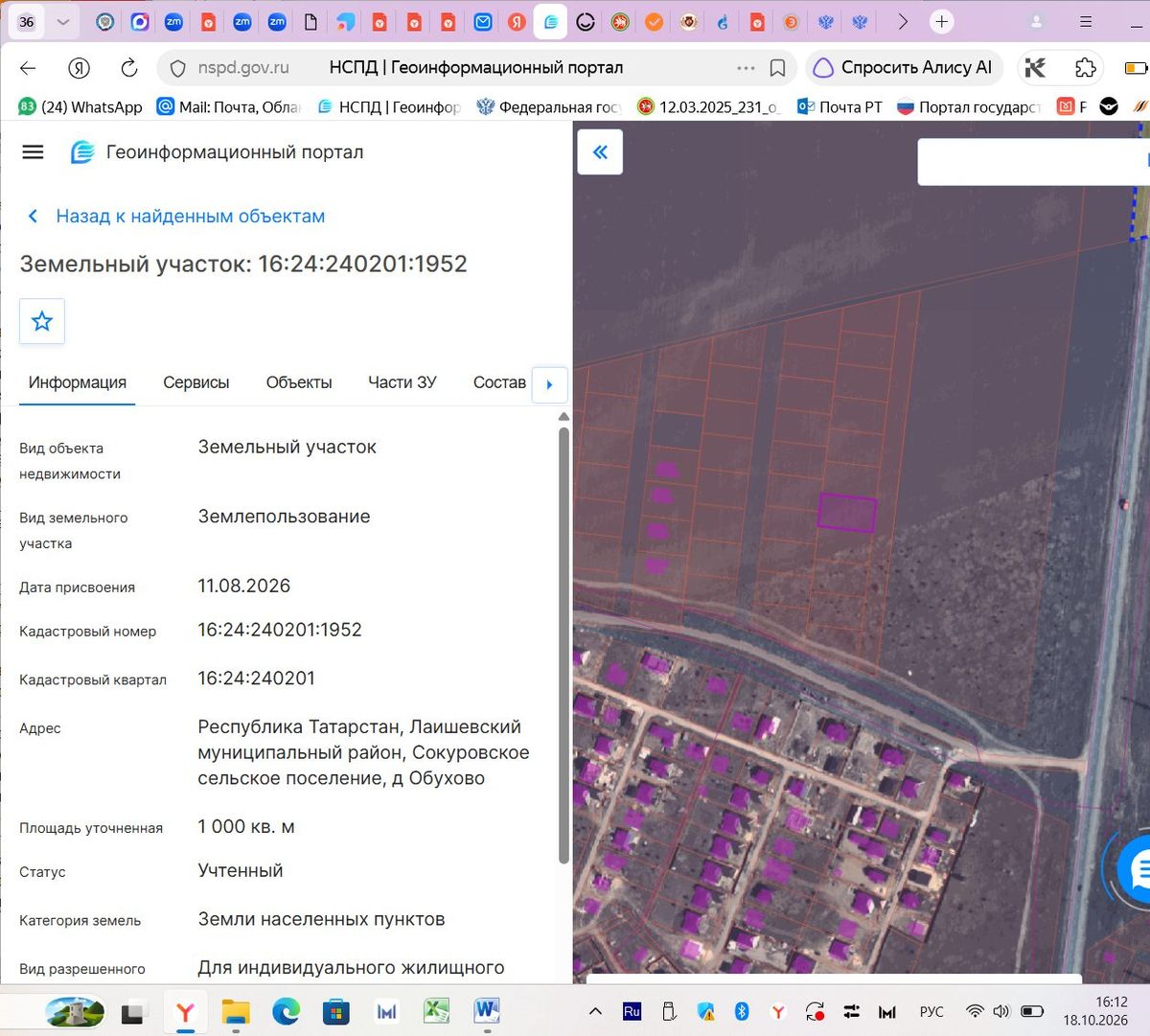Show site protection shield info
The height and width of the screenshot is (1036, 1150).
[177, 68]
